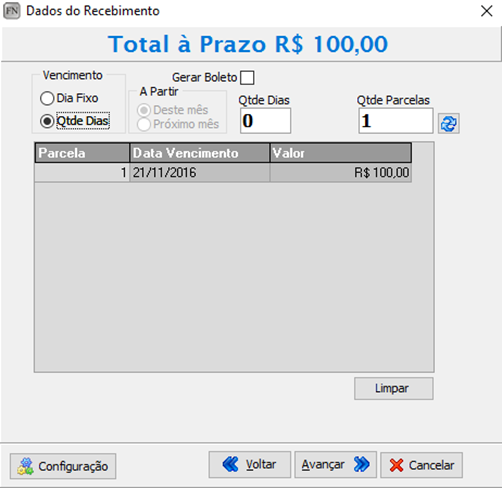Click the blue back arrows on Voltar
Viewport: 502px width, 488px height.
[x=230, y=464]
